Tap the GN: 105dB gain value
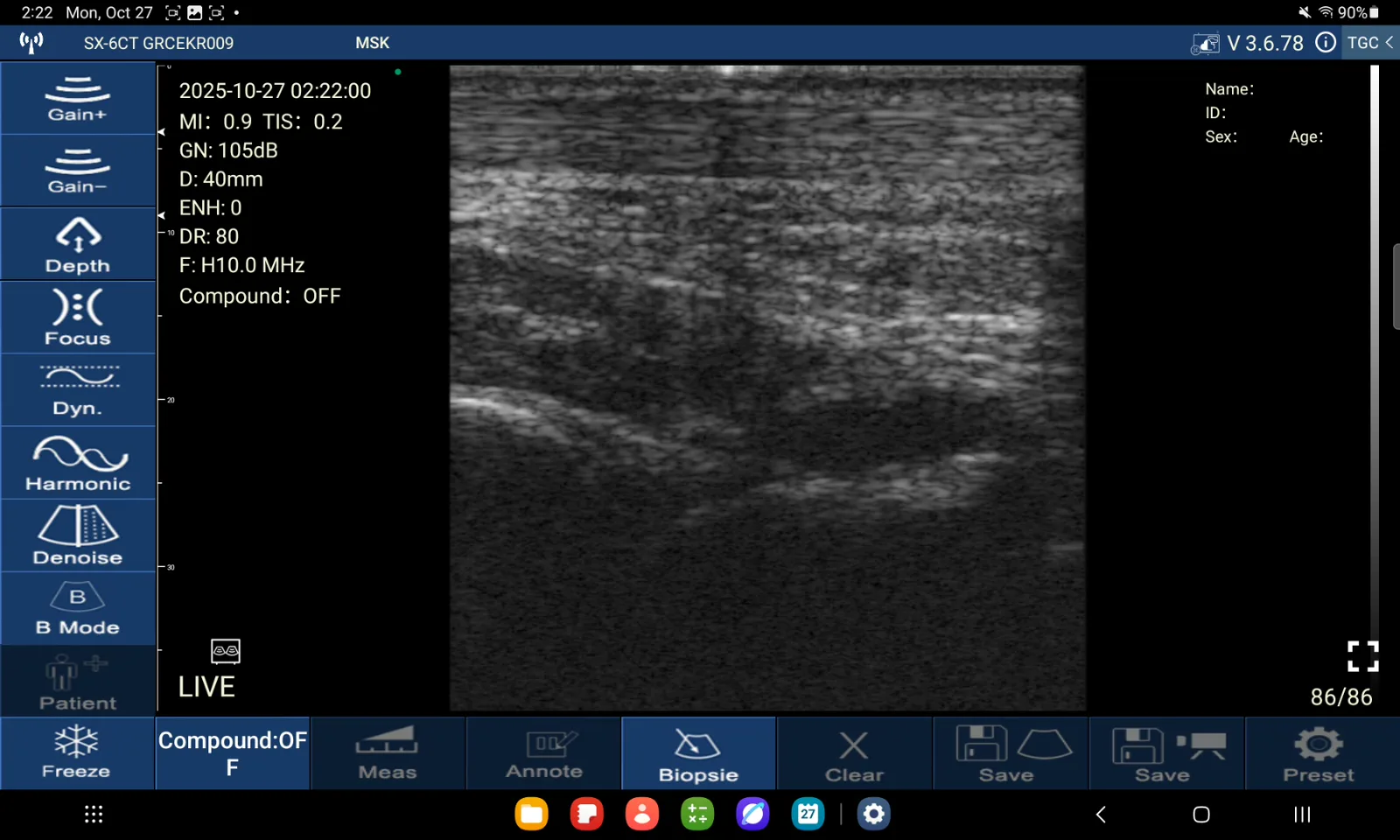This screenshot has width=1400, height=840. pos(228,150)
